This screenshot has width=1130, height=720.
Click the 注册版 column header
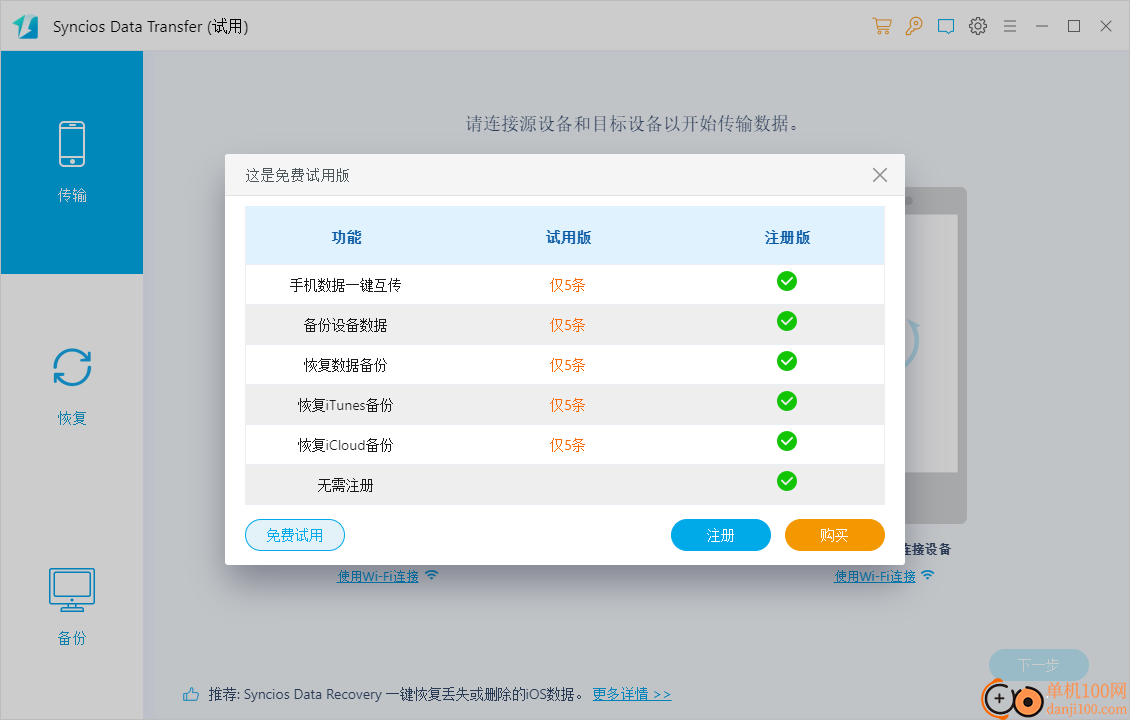787,237
